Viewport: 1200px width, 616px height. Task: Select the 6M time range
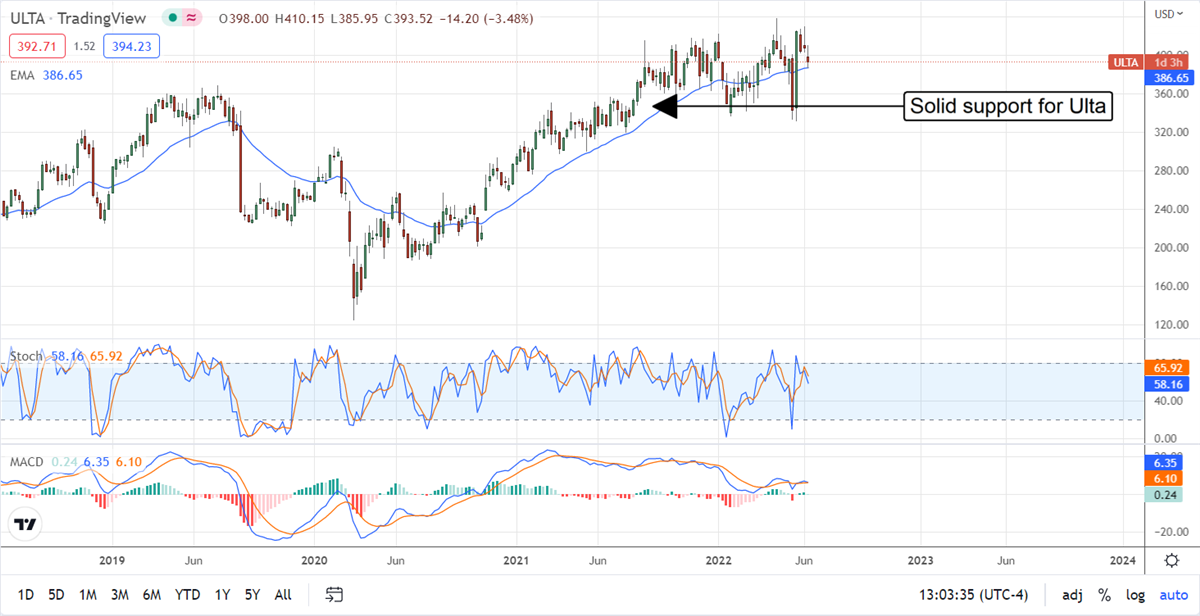click(x=152, y=595)
